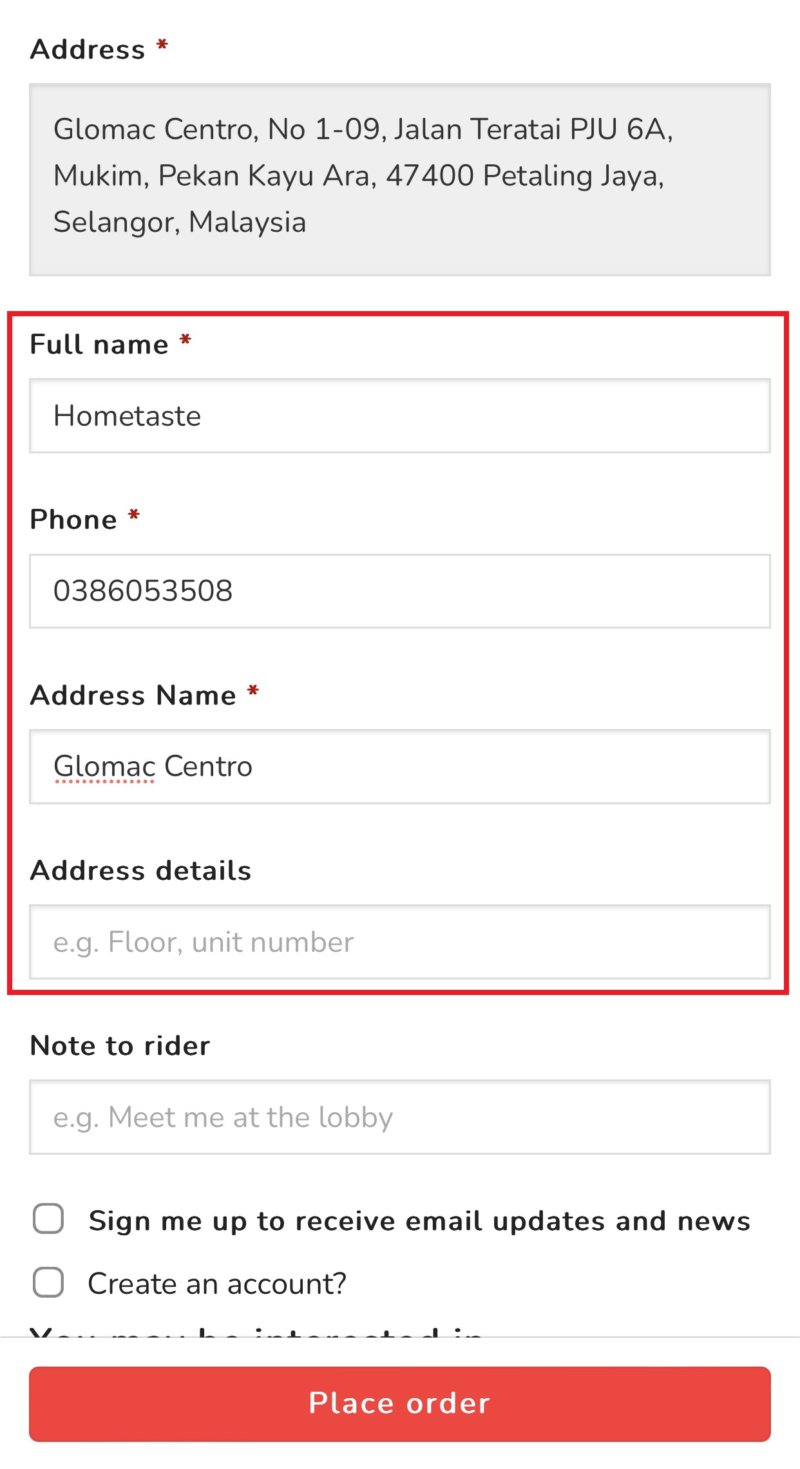
Task: Click the underlined "Glomac" word in Address Name
Action: (104, 766)
